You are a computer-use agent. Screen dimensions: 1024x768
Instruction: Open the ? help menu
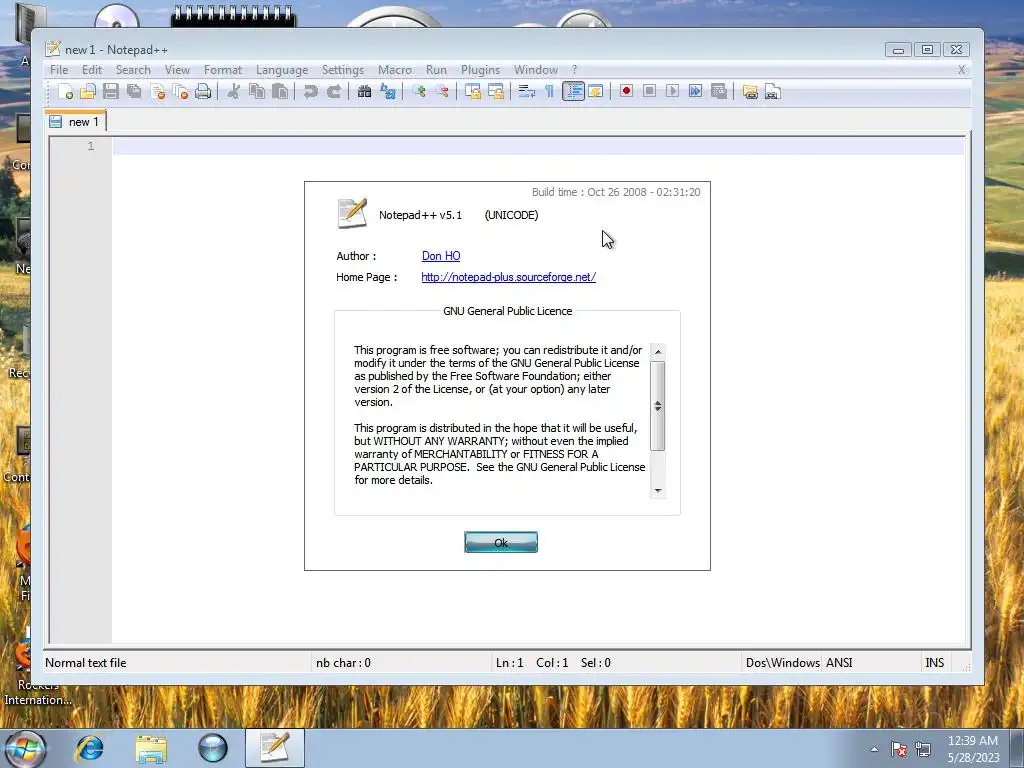point(575,70)
